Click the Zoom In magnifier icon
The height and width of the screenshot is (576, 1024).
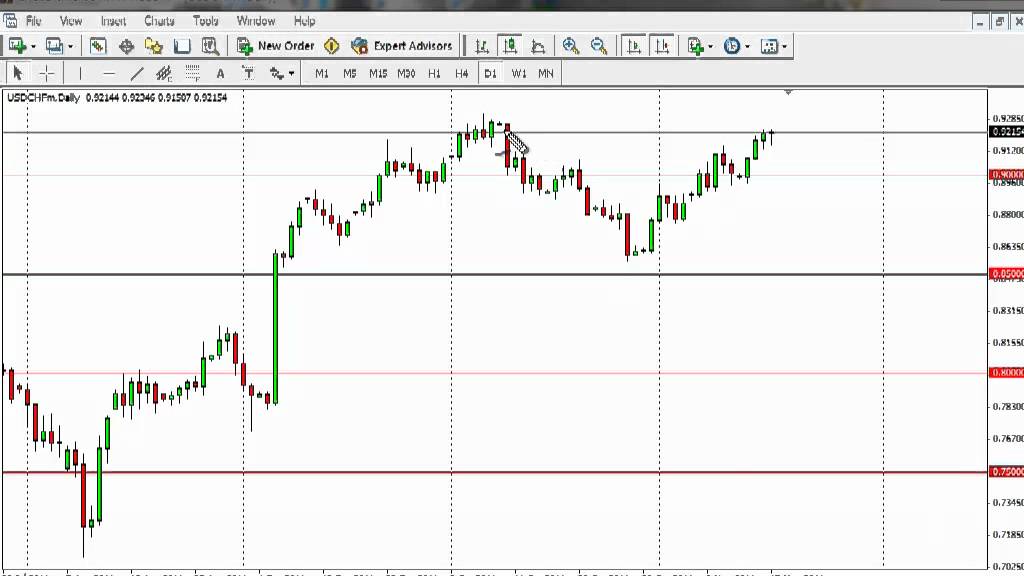tap(570, 46)
